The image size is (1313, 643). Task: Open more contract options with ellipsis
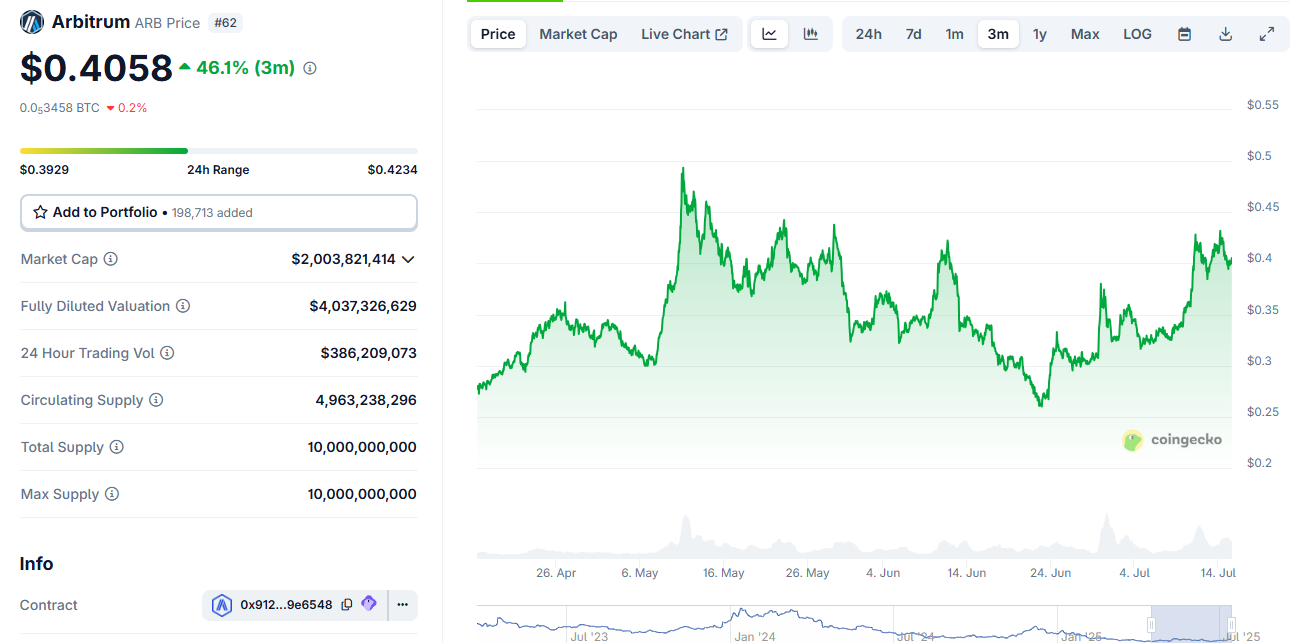pyautogui.click(x=402, y=604)
